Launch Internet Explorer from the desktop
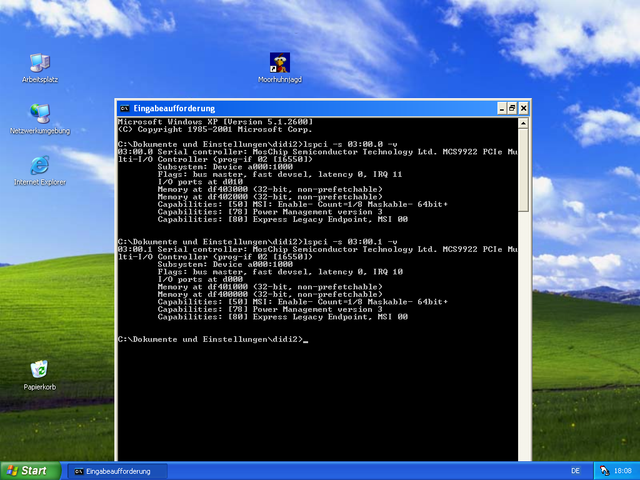Image resolution: width=640 pixels, height=480 pixels. [40, 171]
